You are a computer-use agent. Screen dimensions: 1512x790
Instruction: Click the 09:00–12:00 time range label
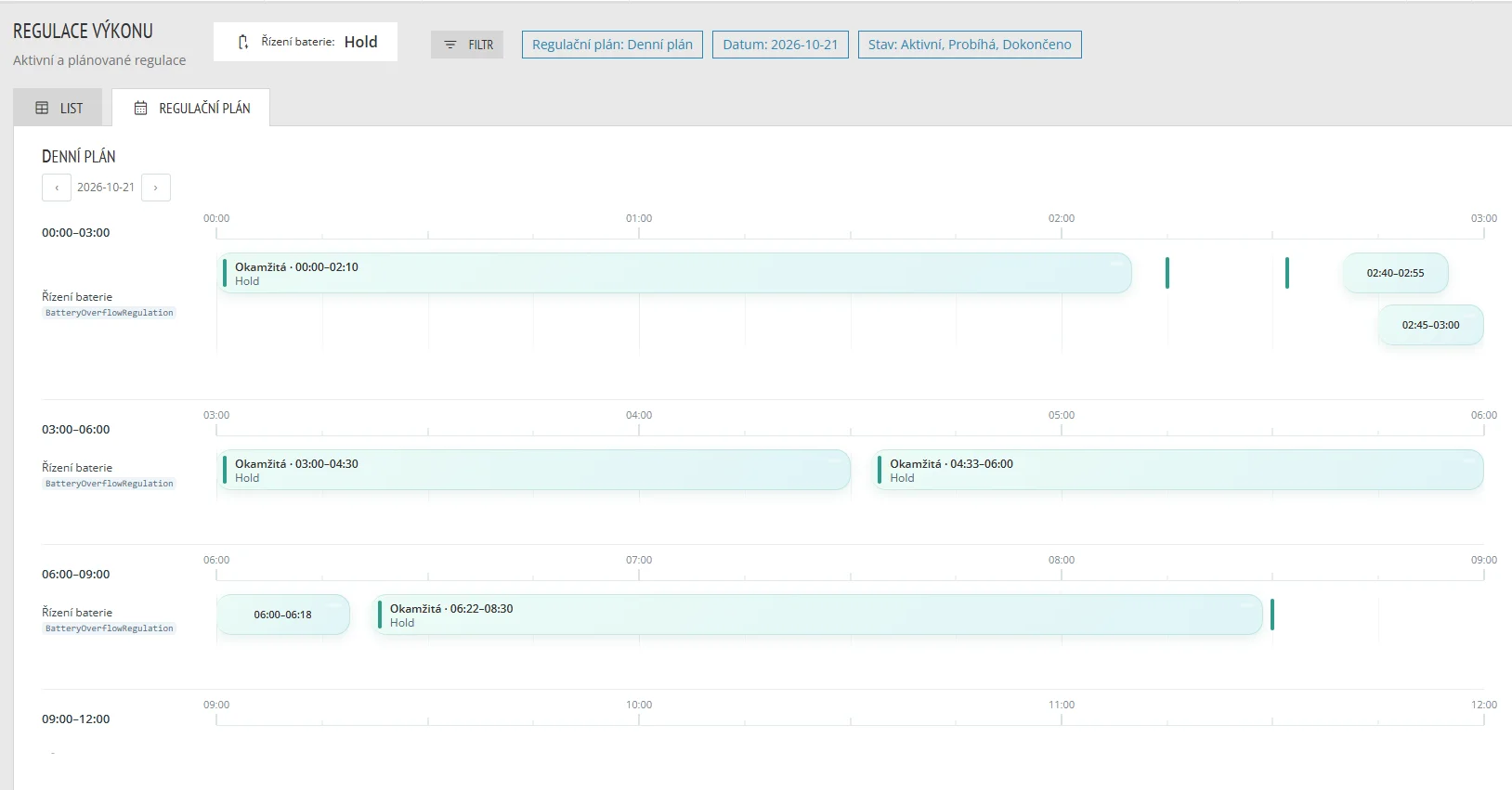(x=76, y=719)
